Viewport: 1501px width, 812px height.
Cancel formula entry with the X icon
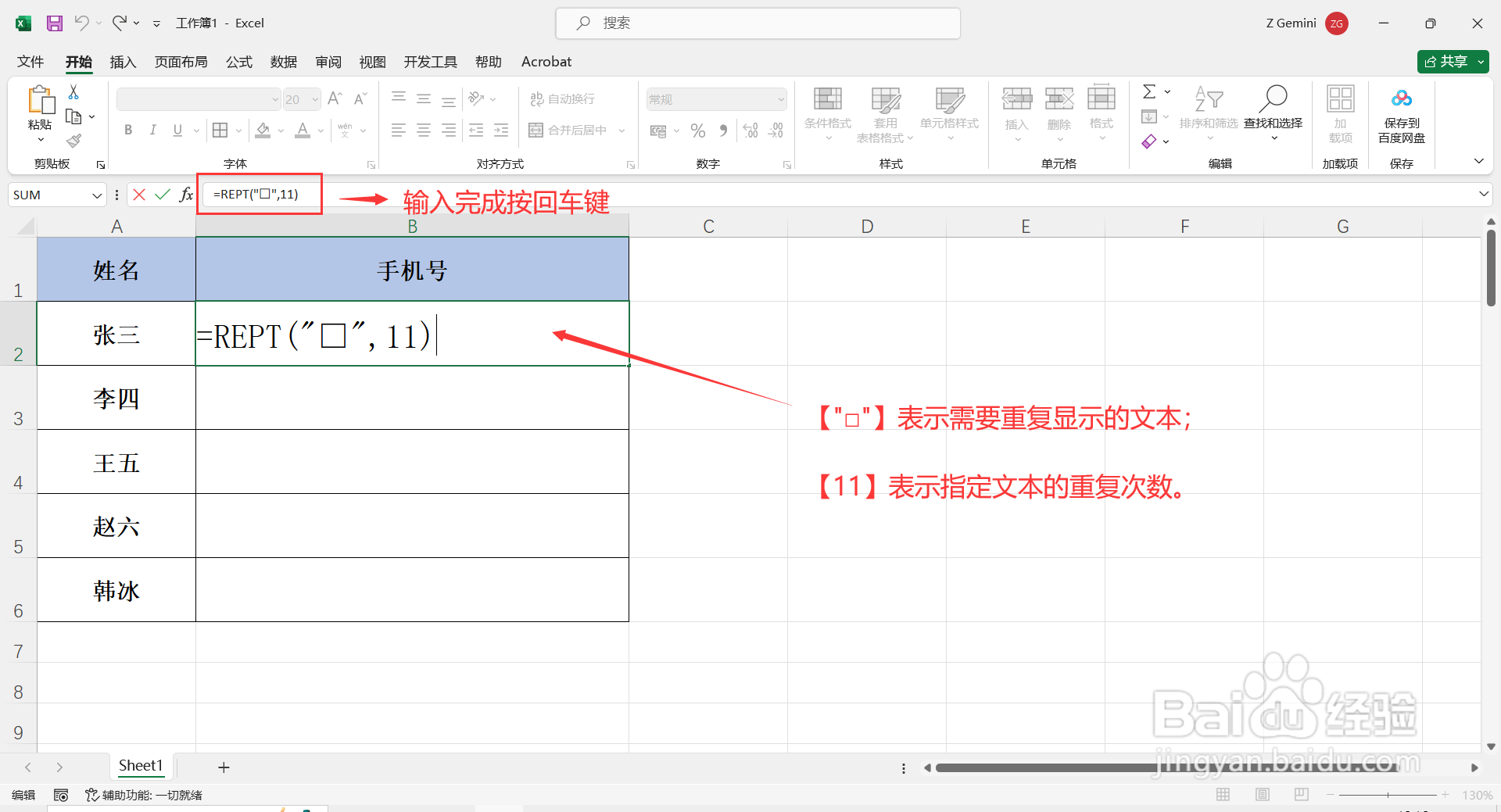pyautogui.click(x=138, y=194)
